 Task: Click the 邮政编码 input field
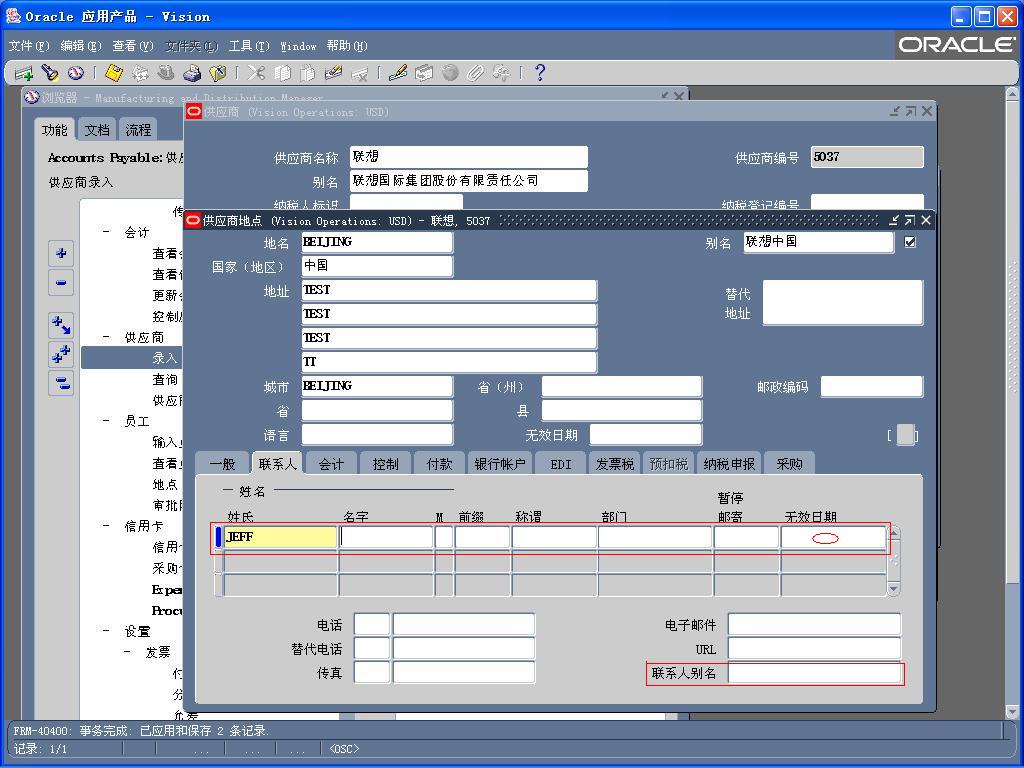point(872,387)
